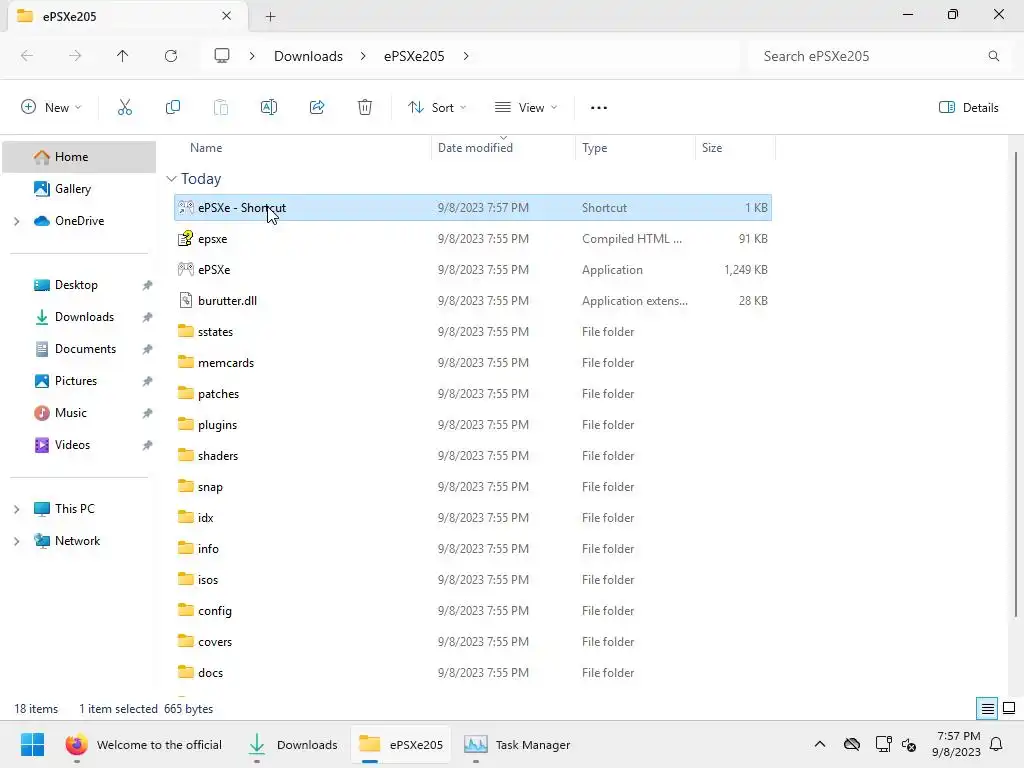Select the docs folder
Viewport: 1024px width, 768px height.
pos(473,673)
